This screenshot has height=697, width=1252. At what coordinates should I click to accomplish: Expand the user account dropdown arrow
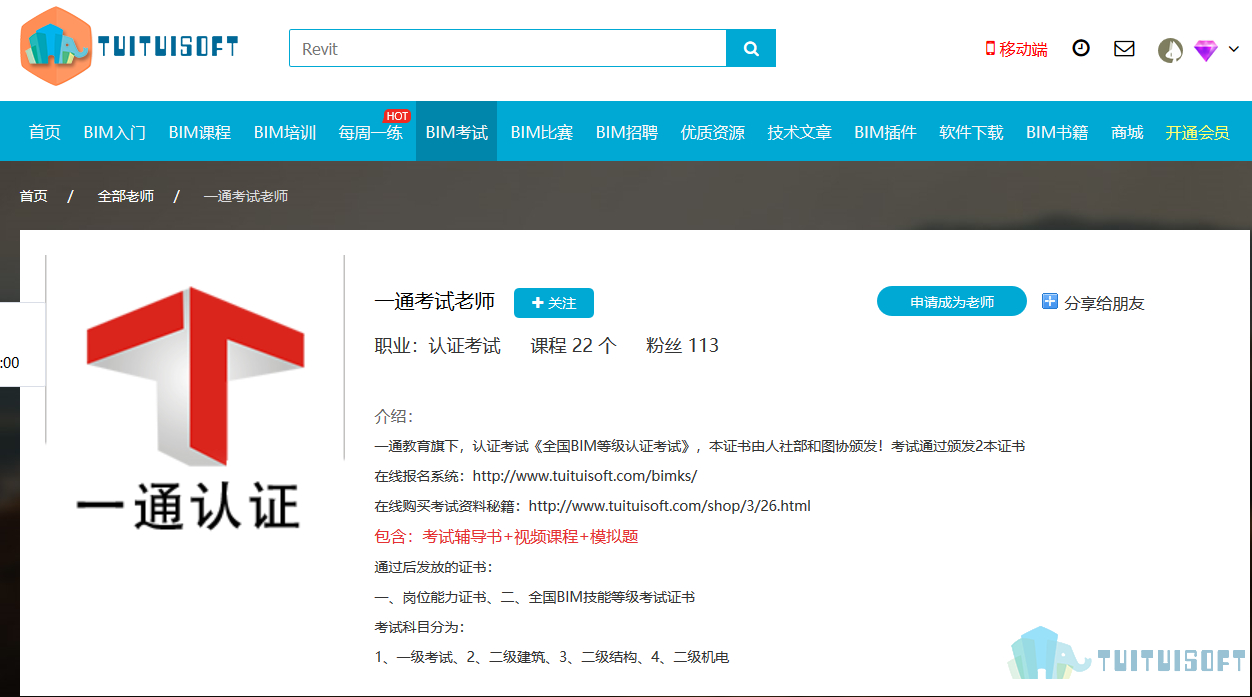click(1233, 48)
